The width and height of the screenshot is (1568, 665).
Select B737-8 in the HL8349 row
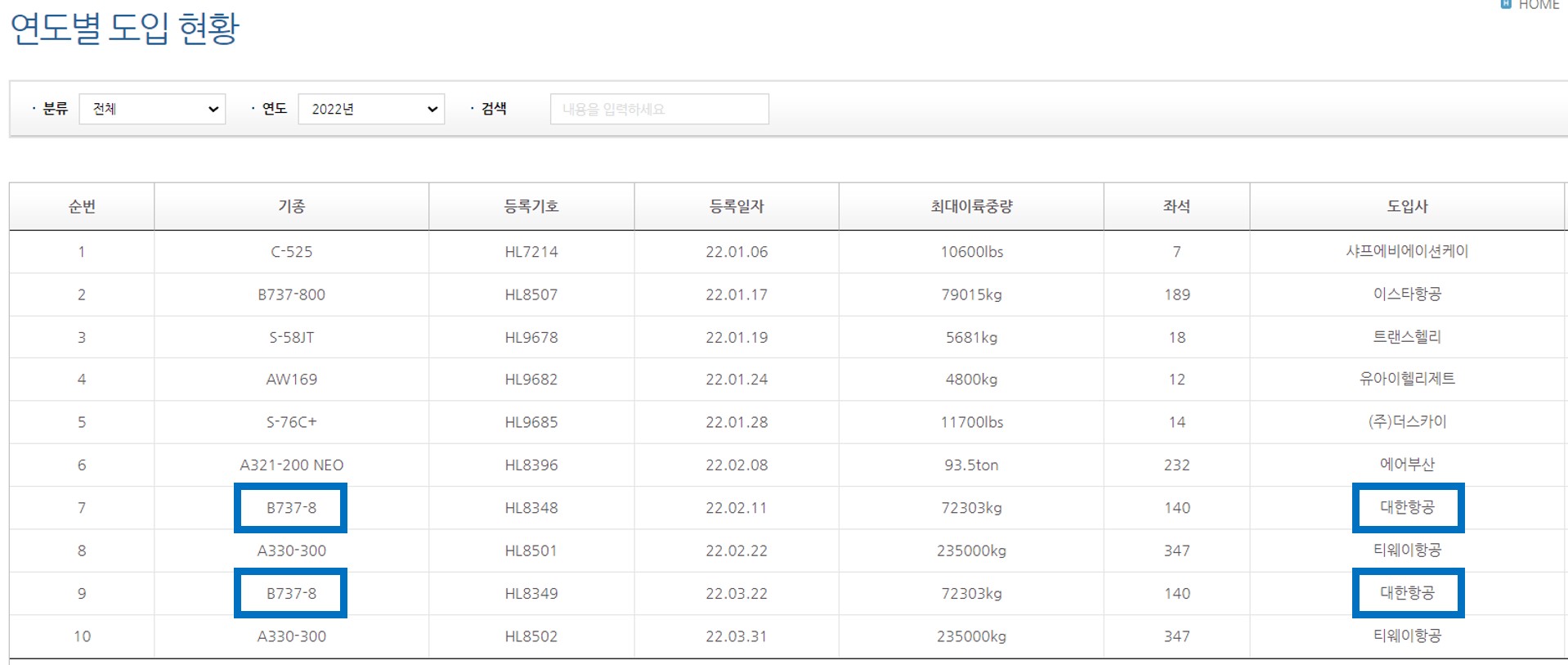(291, 593)
